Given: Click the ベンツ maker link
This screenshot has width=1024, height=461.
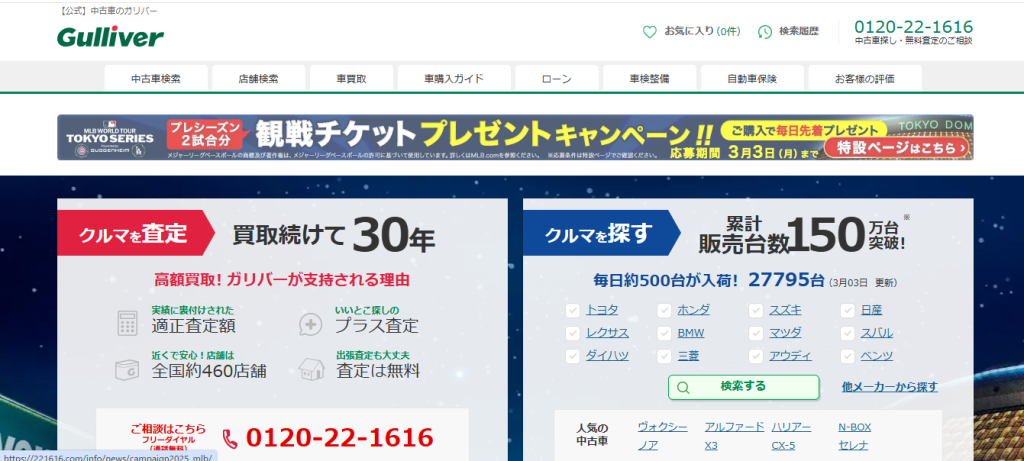Looking at the screenshot, I should (x=876, y=356).
